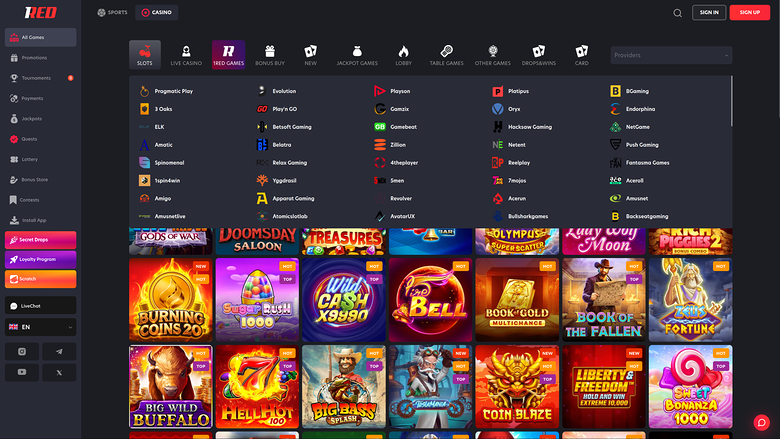This screenshot has height=439, width=780.
Task: Open the Sugar Rush 1000 game thumbnail
Action: click(257, 300)
